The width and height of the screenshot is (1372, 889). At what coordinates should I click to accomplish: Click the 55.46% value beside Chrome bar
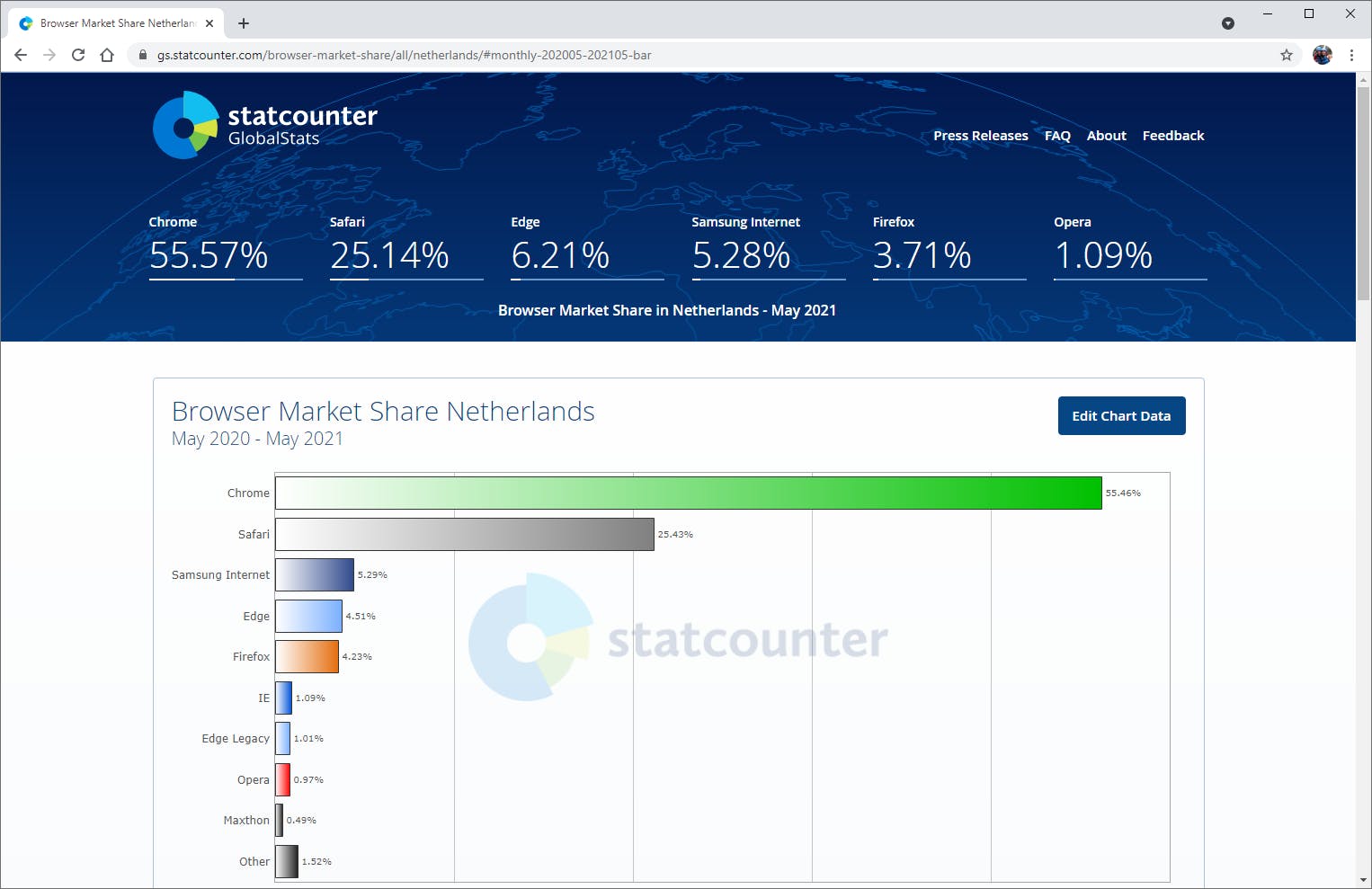(1123, 493)
